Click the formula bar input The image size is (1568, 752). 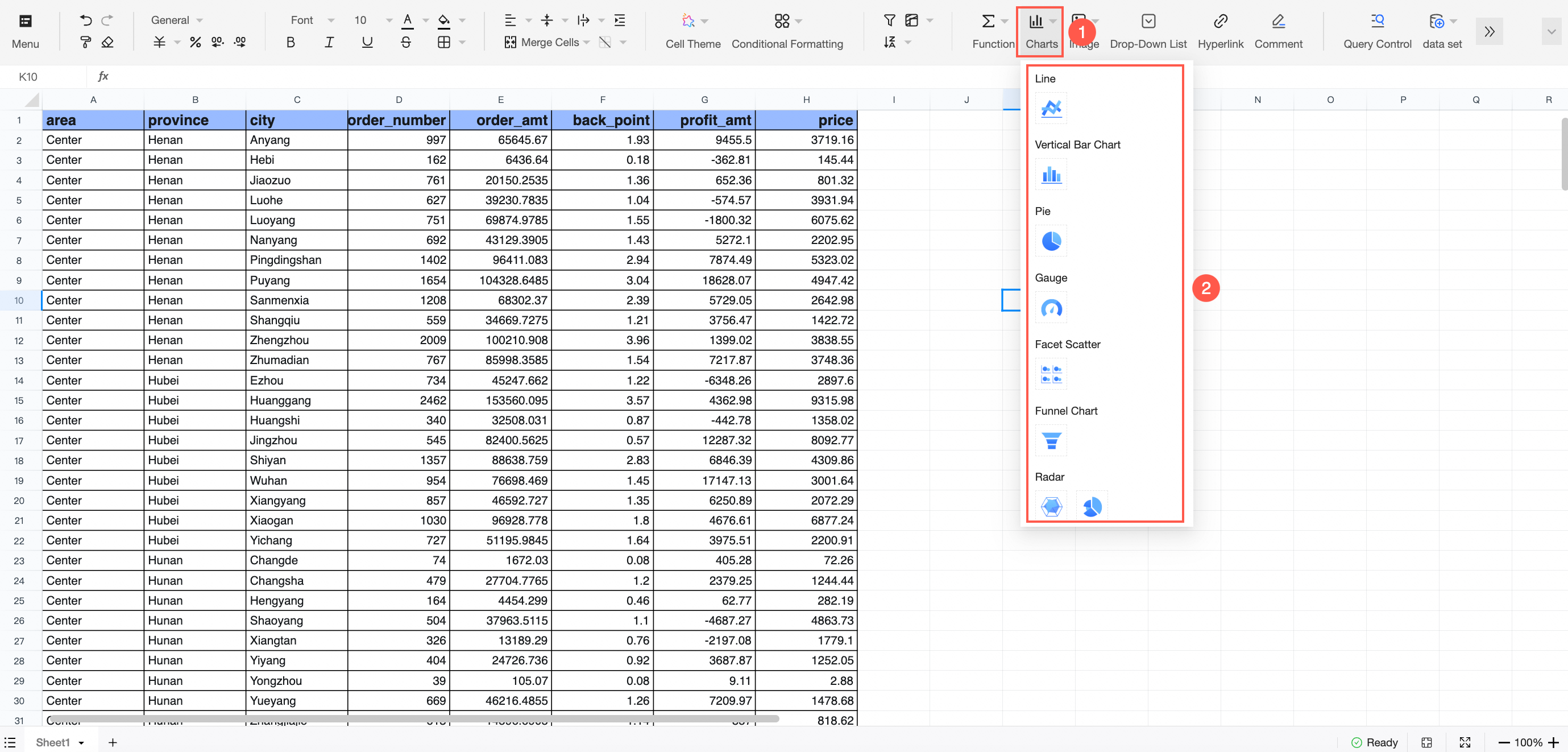click(840, 77)
